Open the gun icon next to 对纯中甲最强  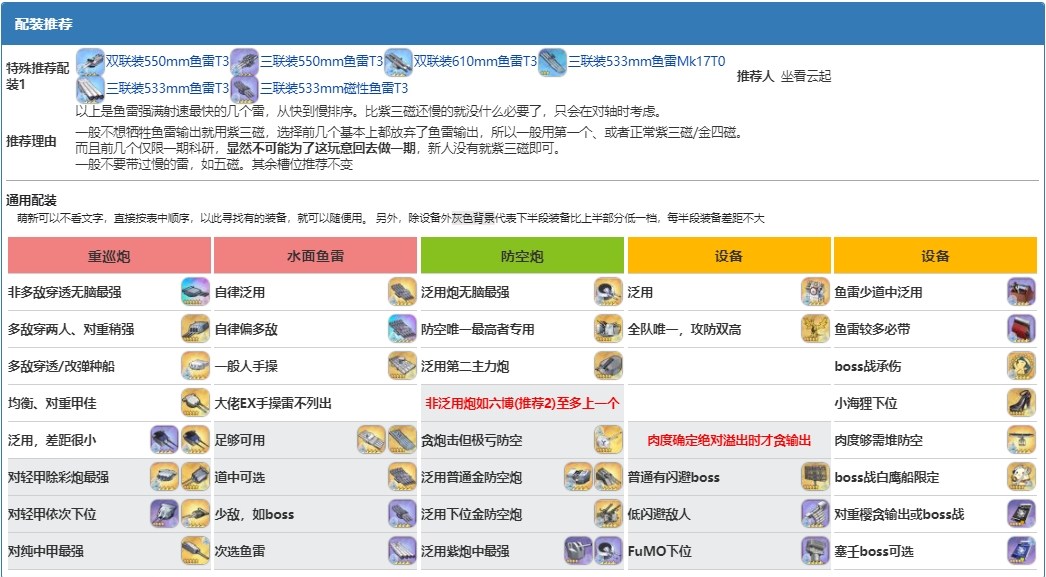(x=195, y=550)
